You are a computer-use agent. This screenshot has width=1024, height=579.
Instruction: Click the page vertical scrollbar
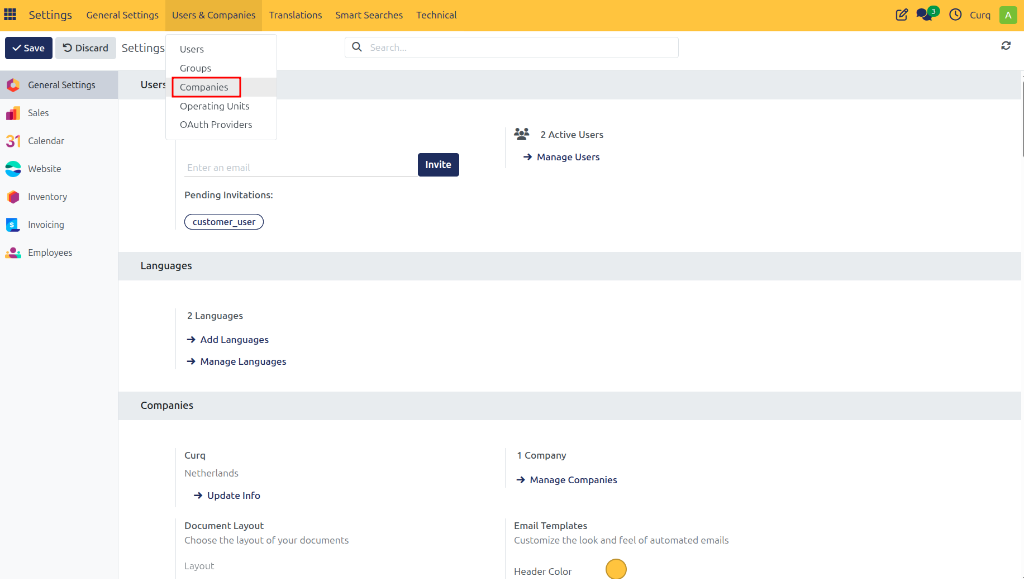coord(1022,117)
